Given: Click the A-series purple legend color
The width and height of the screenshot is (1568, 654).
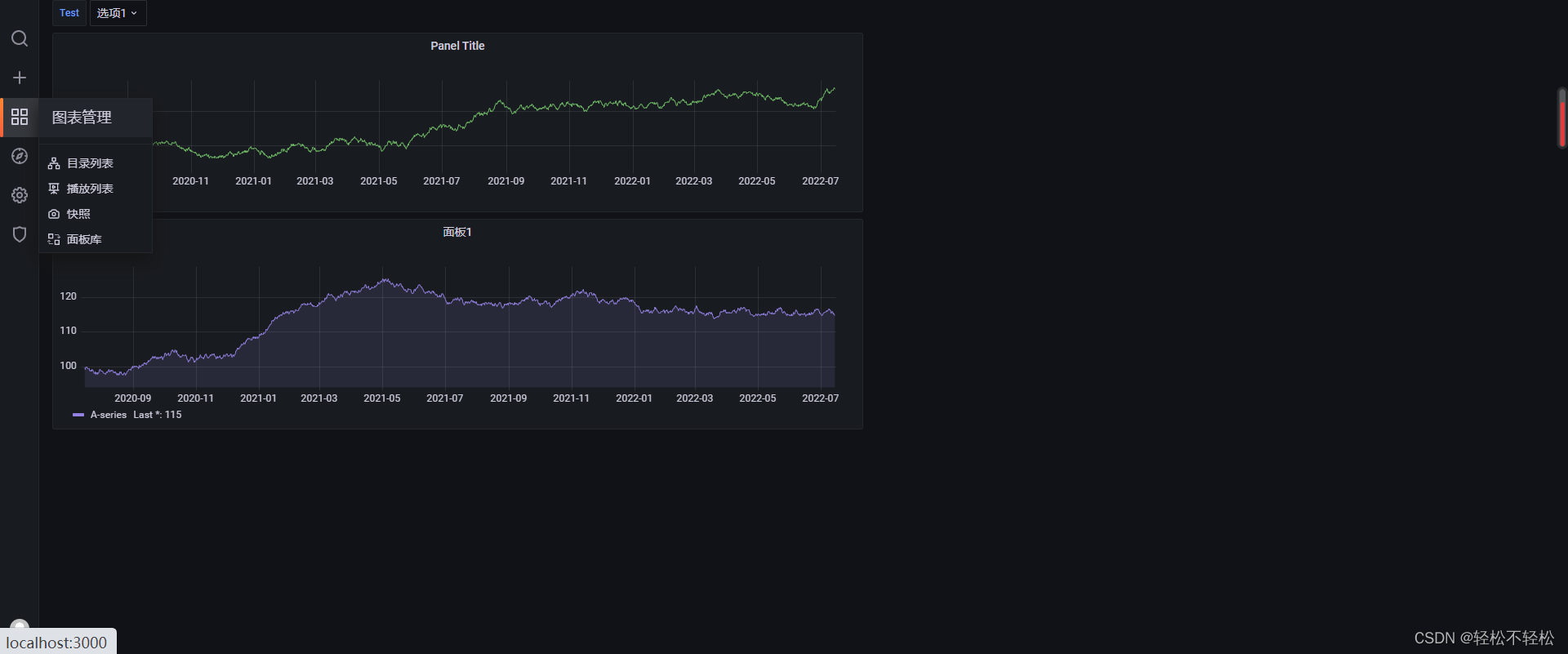Looking at the screenshot, I should pos(78,415).
